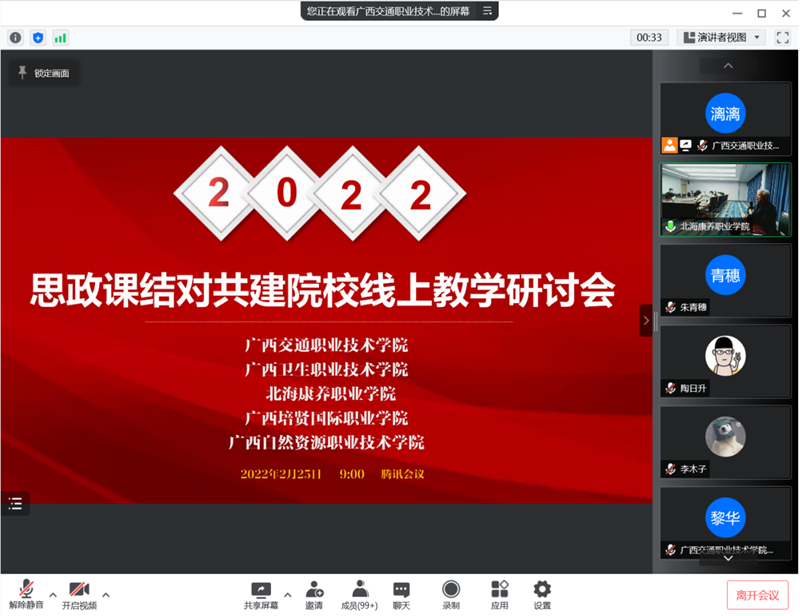Maximize the meeting window
This screenshot has width=800, height=616.
[x=761, y=13]
